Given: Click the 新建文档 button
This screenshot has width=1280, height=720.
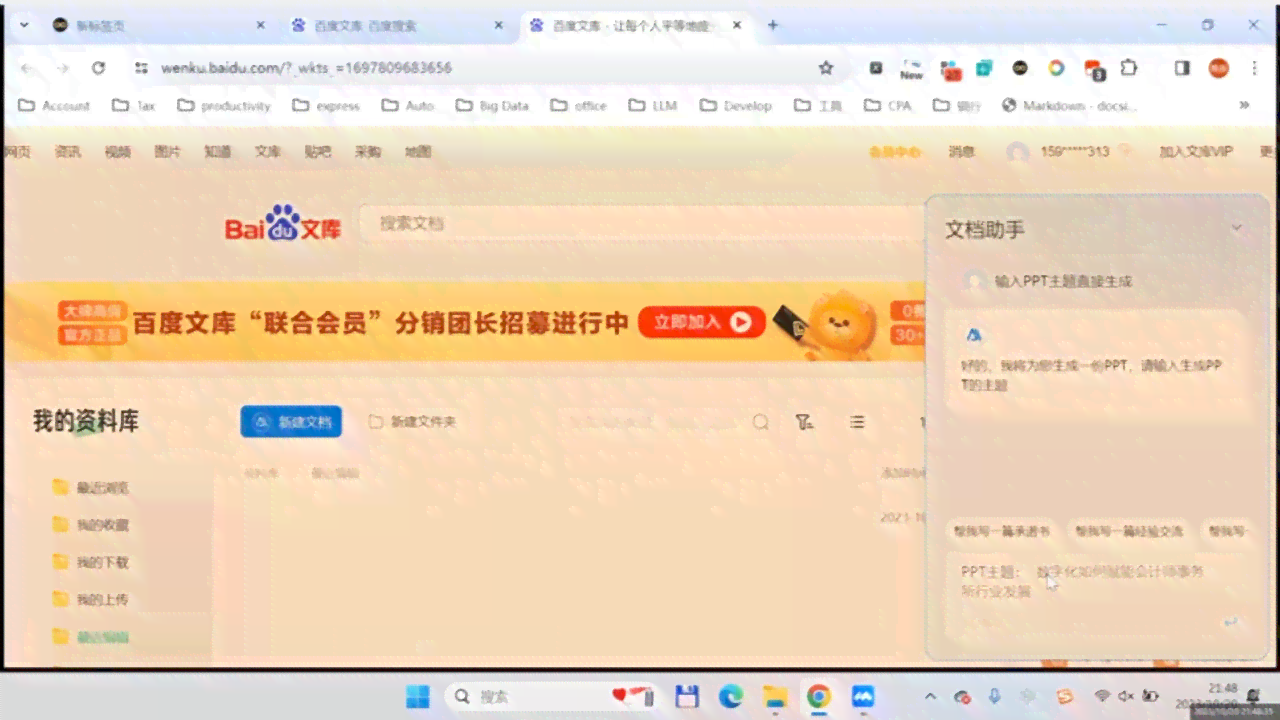Looking at the screenshot, I should pos(291,422).
